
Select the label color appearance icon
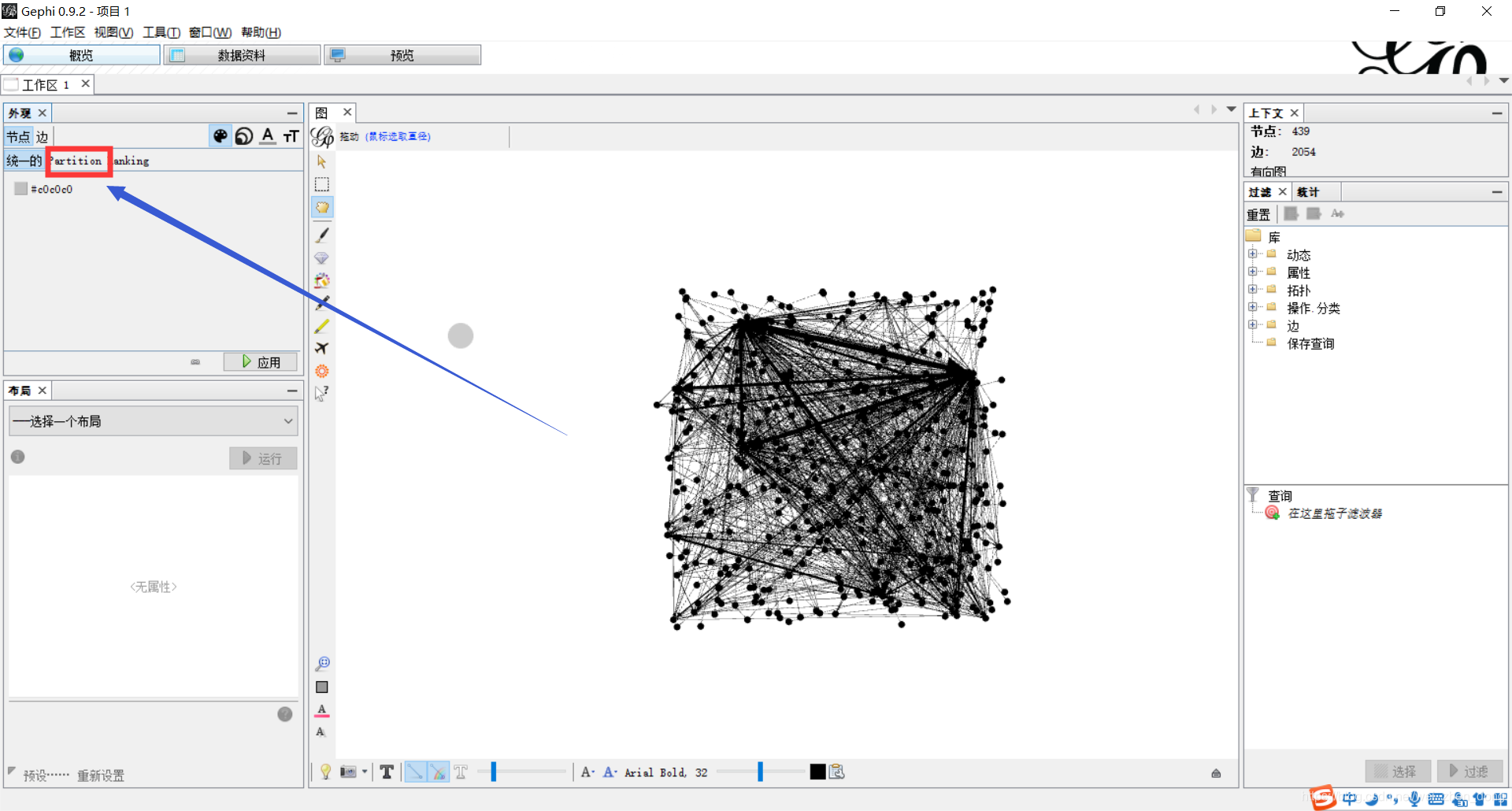pos(268,136)
